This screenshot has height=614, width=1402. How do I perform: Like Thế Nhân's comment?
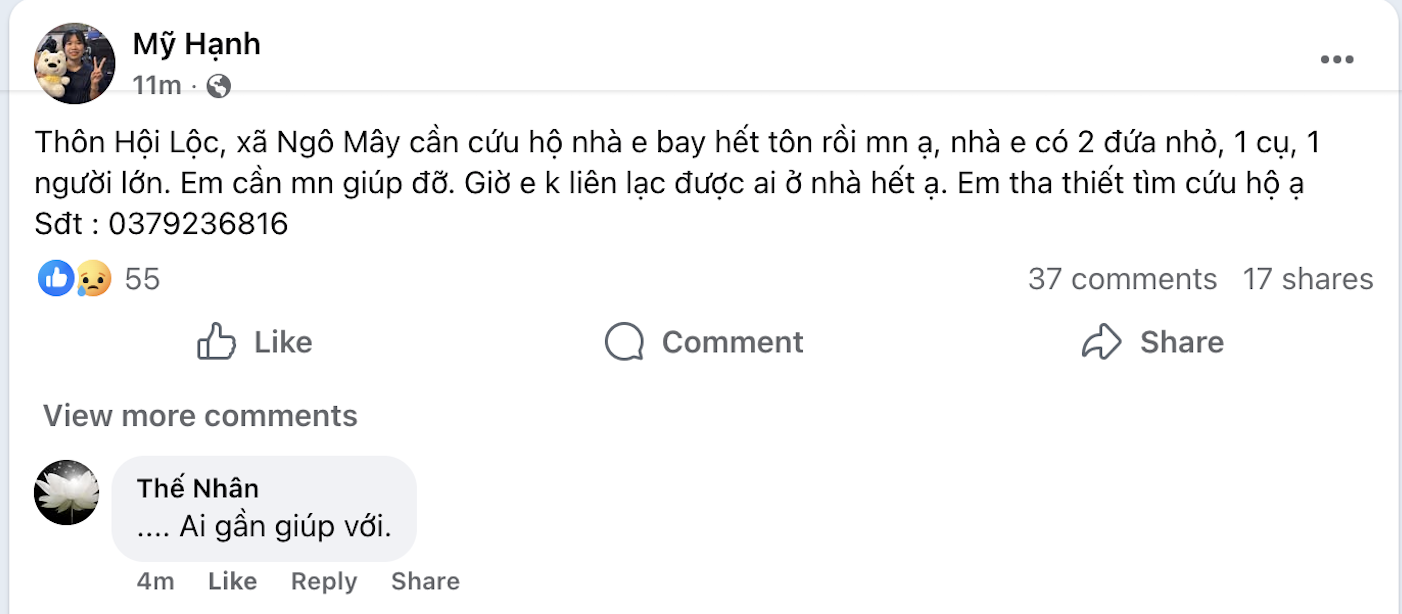[232, 581]
